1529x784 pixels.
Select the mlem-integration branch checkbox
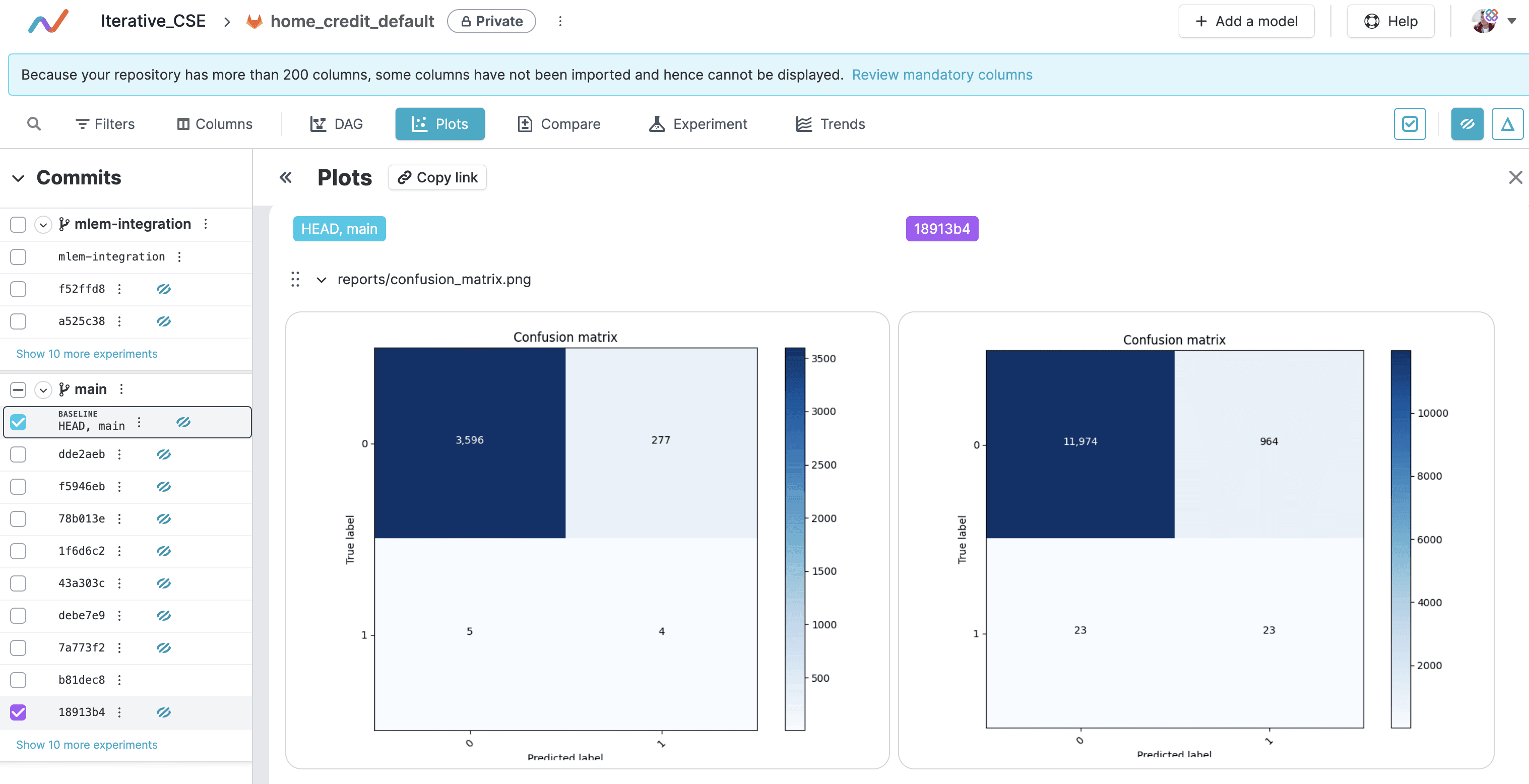point(19,224)
